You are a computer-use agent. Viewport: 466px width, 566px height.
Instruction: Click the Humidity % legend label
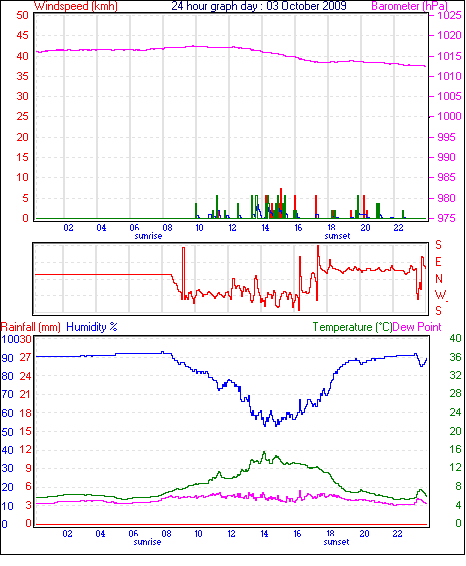(92, 327)
